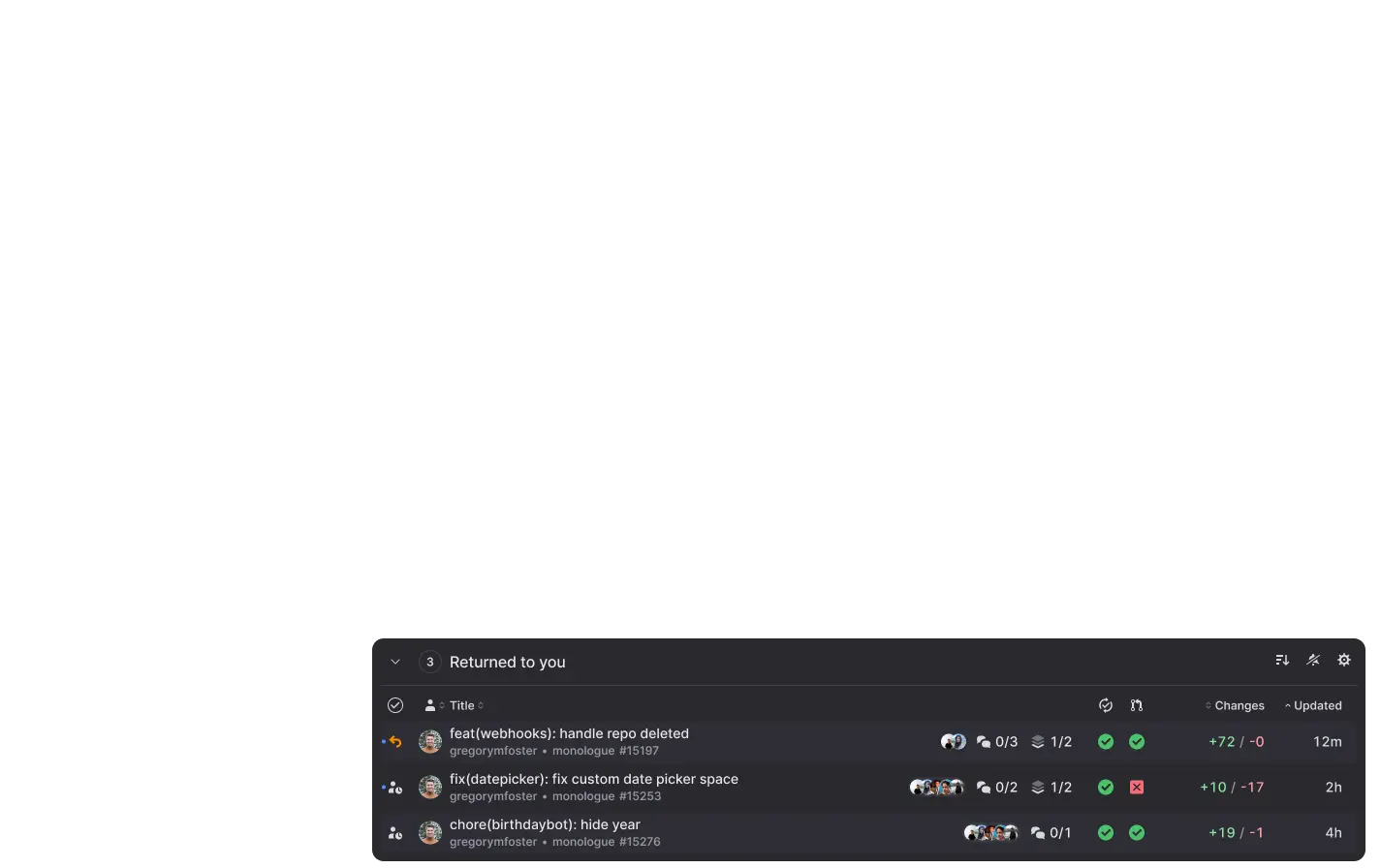Open chore(birthdaybot): hide year pull request

(545, 824)
